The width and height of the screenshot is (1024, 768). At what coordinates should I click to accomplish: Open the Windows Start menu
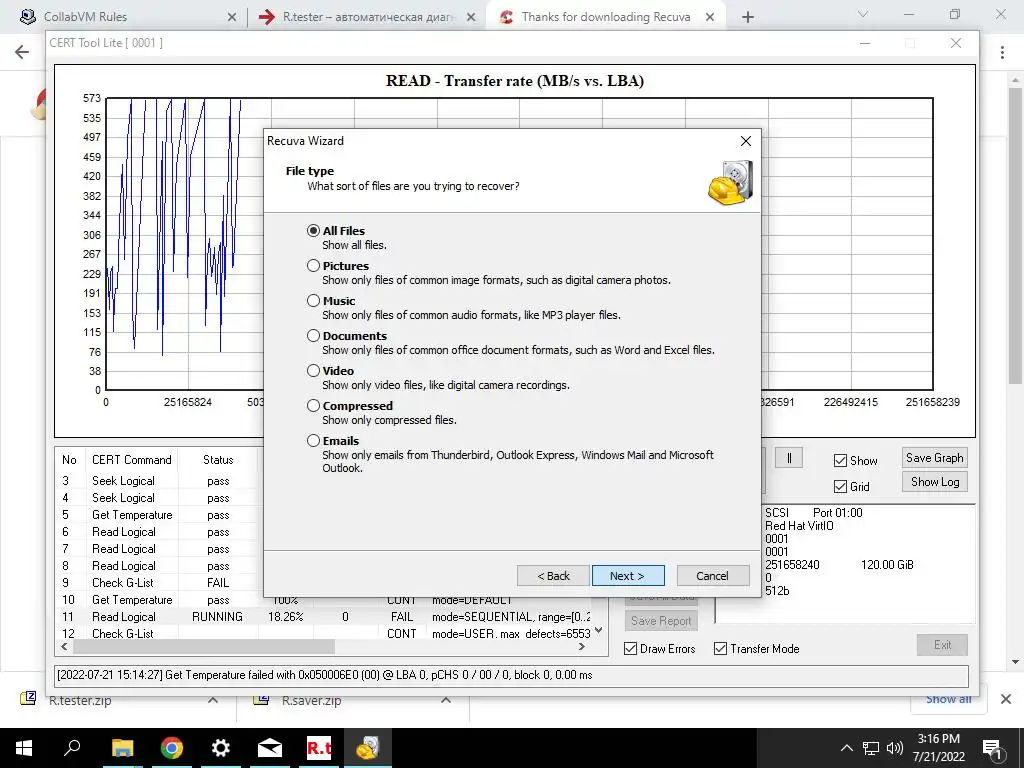pos(24,748)
